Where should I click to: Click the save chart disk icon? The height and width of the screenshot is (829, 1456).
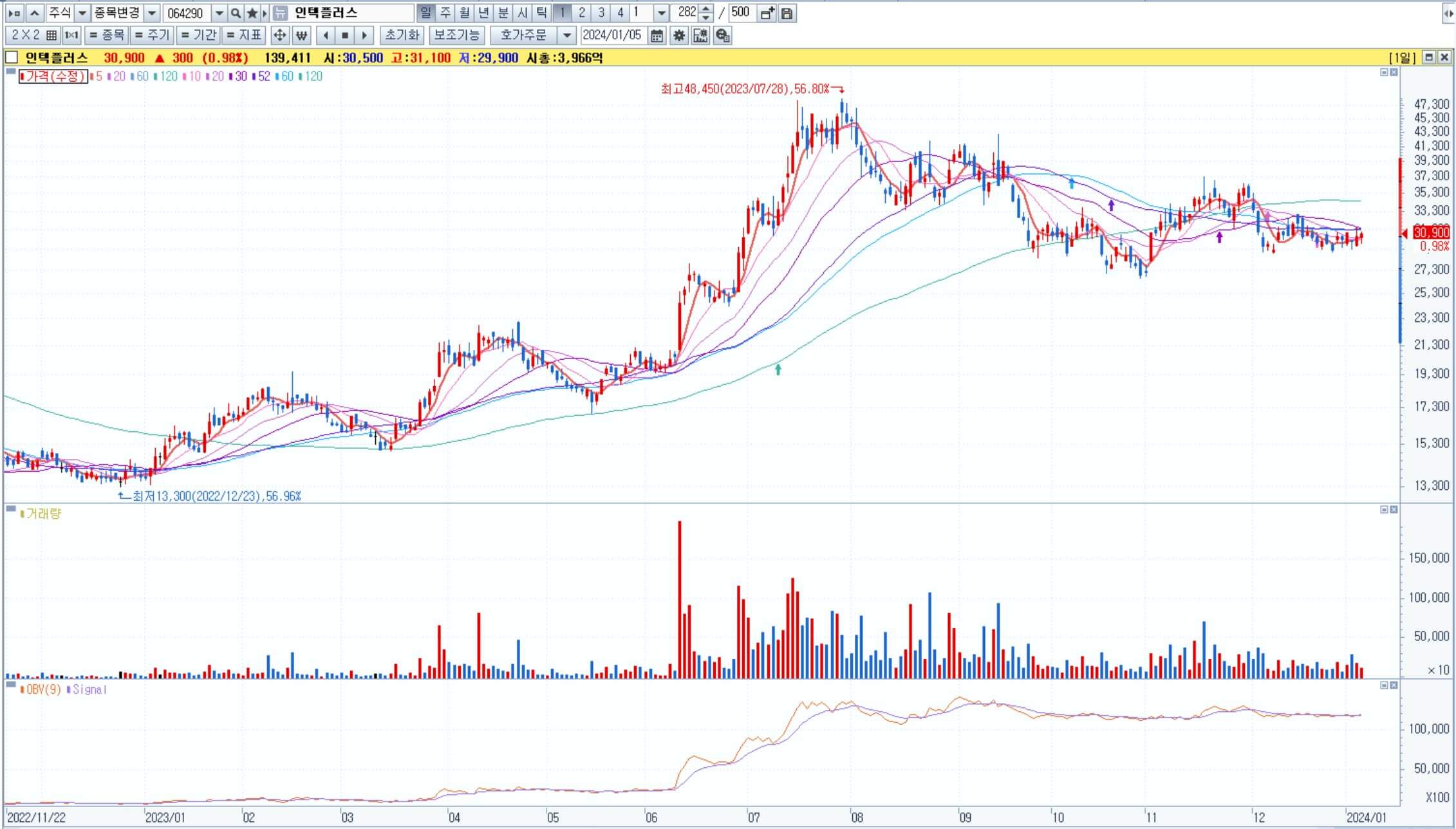[787, 13]
